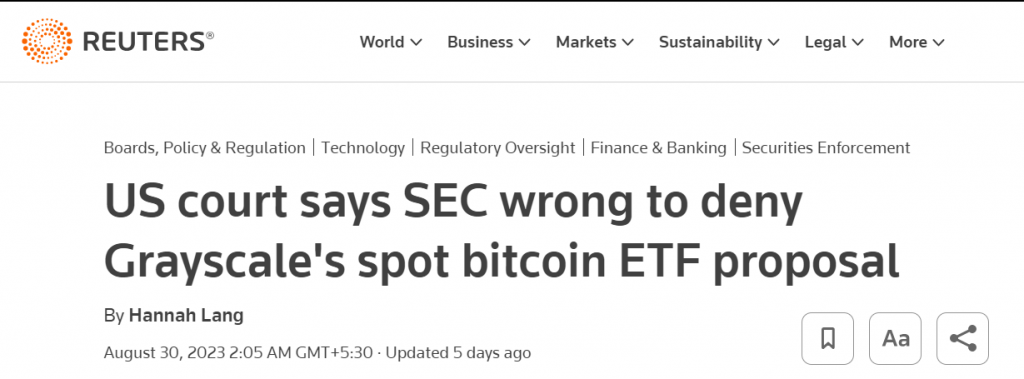1024x379 pixels.
Task: Share the article using share icon
Action: (963, 338)
